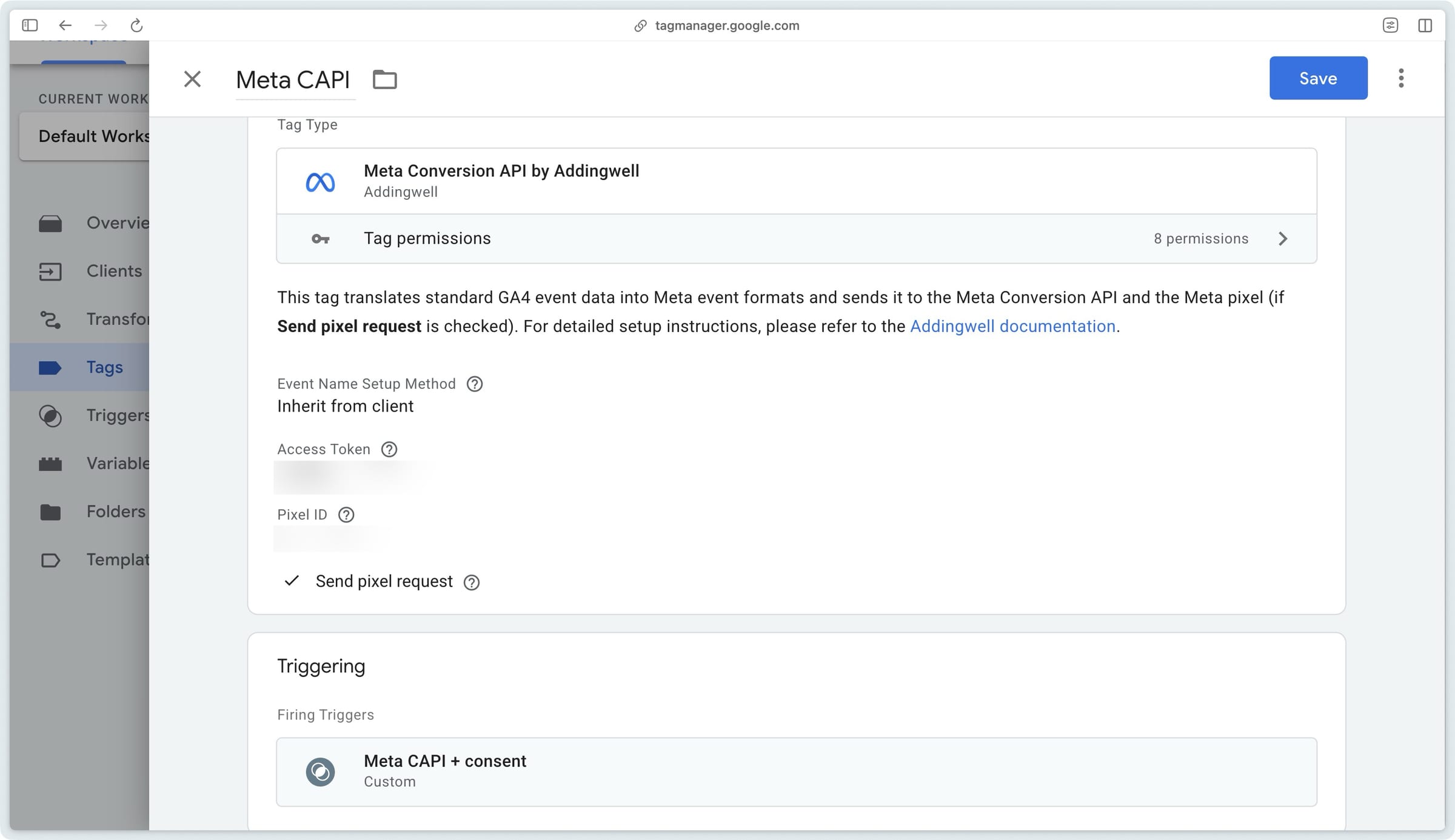Open Folders in the sidebar

point(79,512)
